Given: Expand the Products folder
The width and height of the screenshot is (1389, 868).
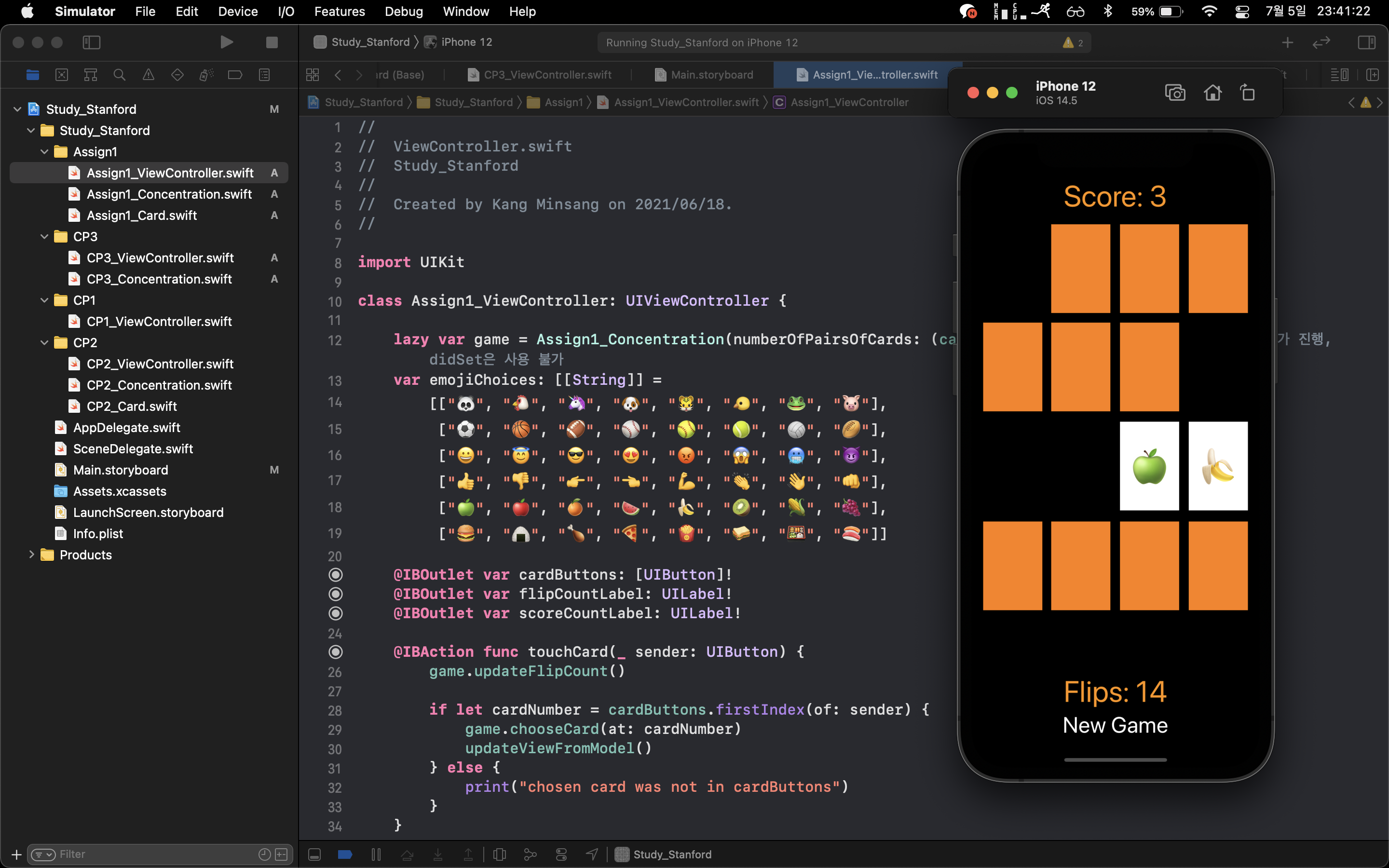Looking at the screenshot, I should pyautogui.click(x=31, y=555).
